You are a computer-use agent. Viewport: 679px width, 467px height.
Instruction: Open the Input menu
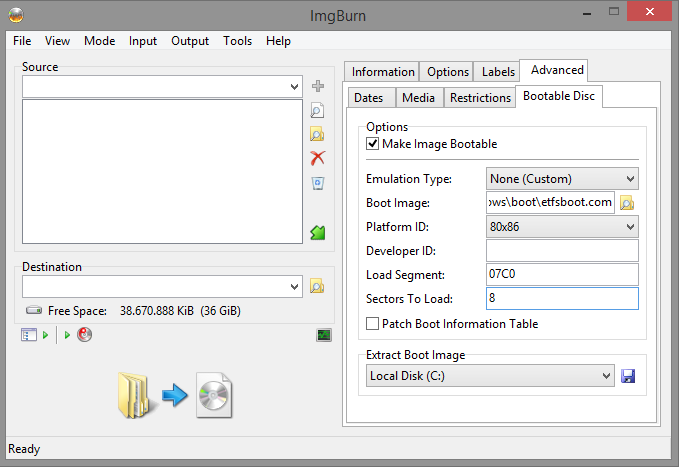[x=142, y=41]
